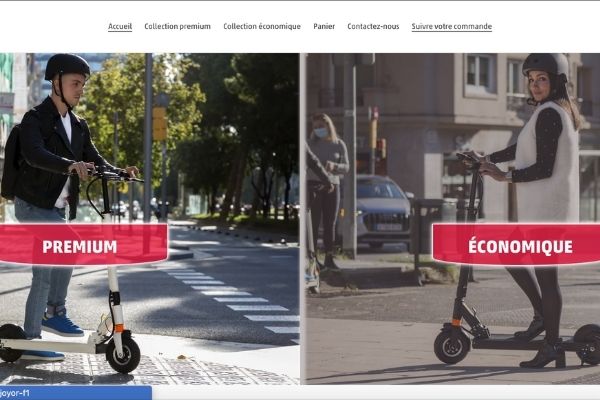600x400 pixels.
Task: Open the Contactez-nous page
Action: coord(373,26)
